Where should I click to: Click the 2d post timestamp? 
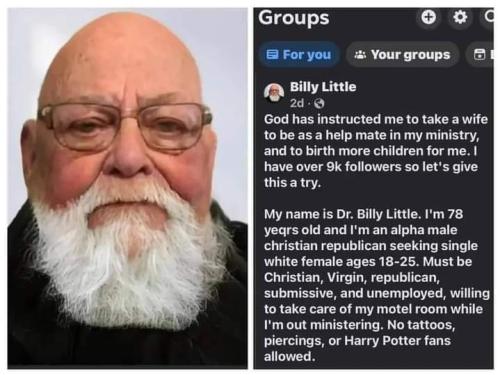(297, 104)
